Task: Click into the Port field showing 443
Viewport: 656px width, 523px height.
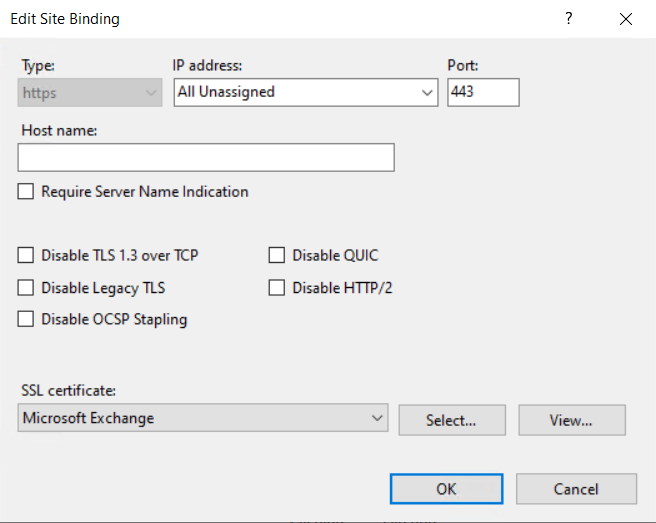Action: coord(483,92)
